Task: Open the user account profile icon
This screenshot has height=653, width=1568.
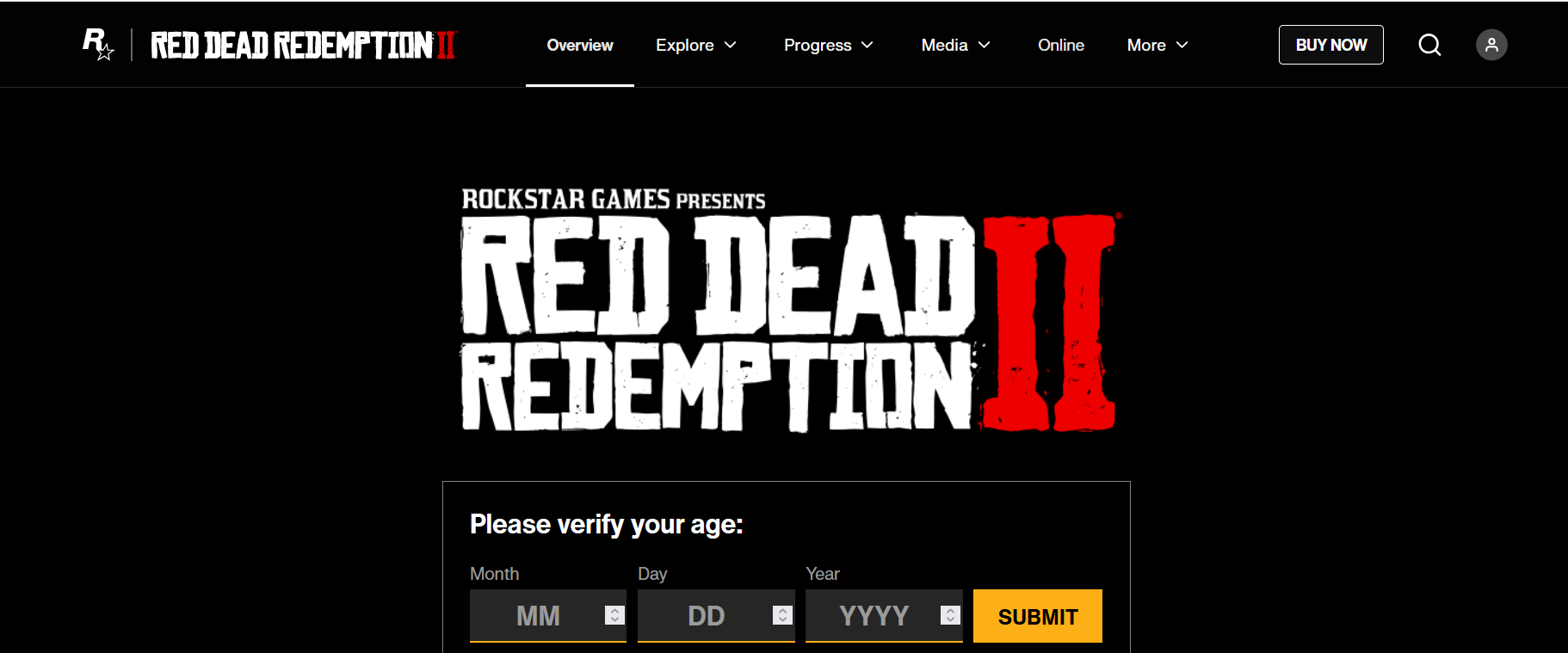Action: tap(1491, 45)
